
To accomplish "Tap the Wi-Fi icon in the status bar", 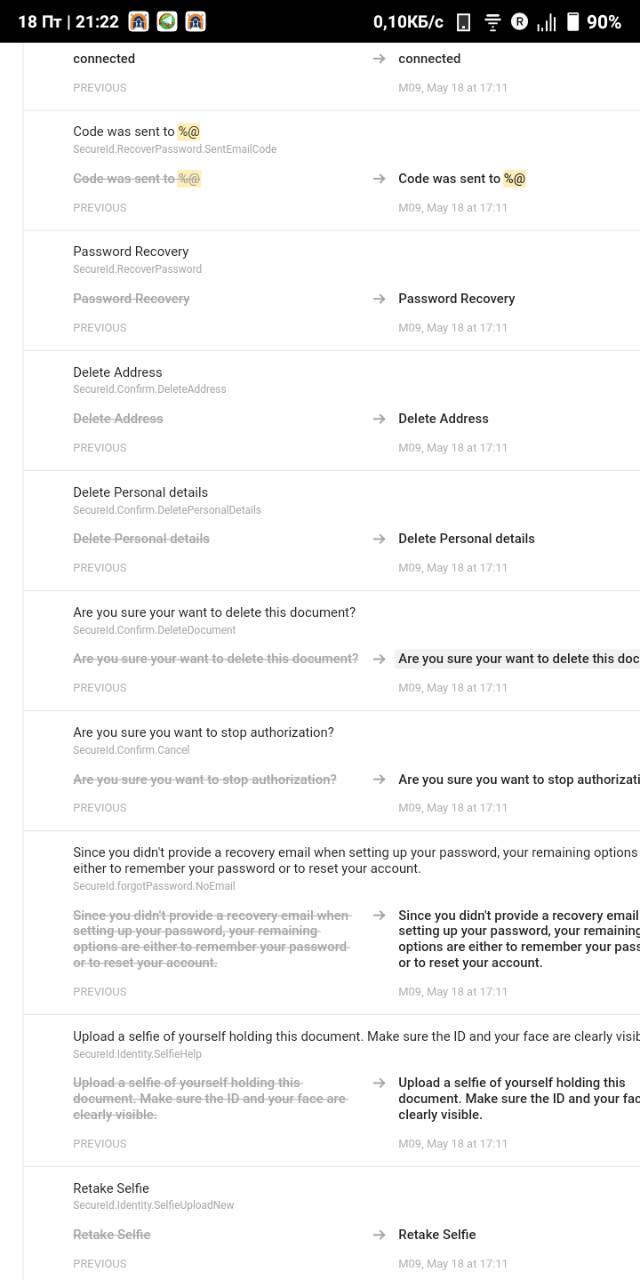I will pos(492,22).
